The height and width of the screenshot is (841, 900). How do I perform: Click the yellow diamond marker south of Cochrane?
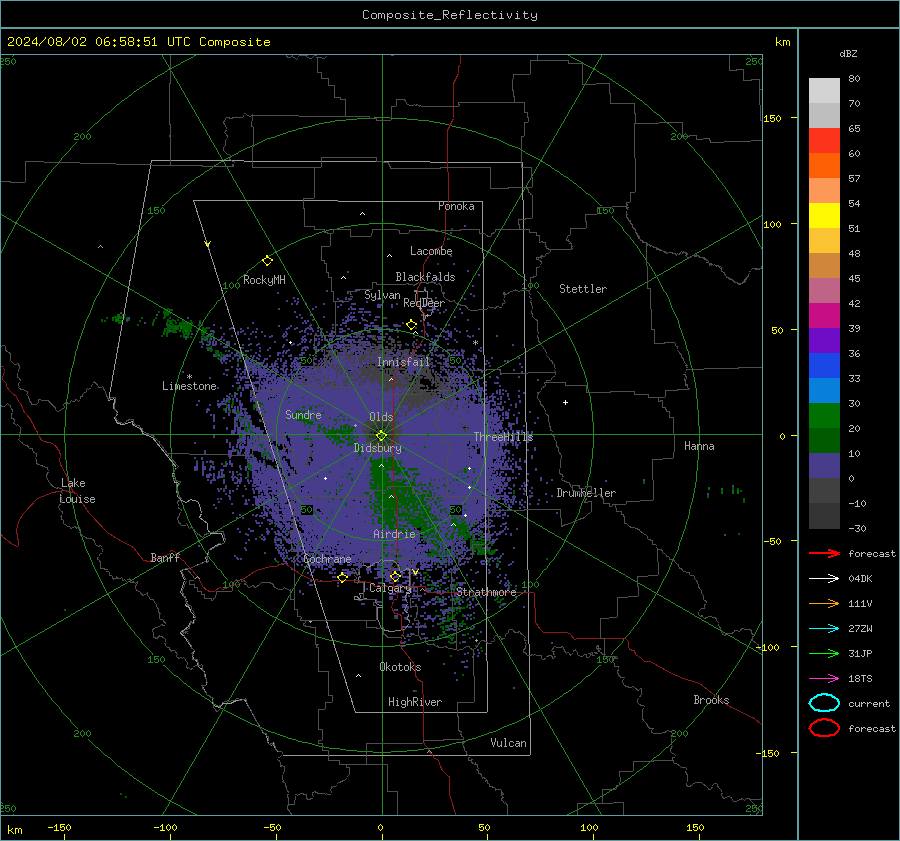(x=343, y=577)
